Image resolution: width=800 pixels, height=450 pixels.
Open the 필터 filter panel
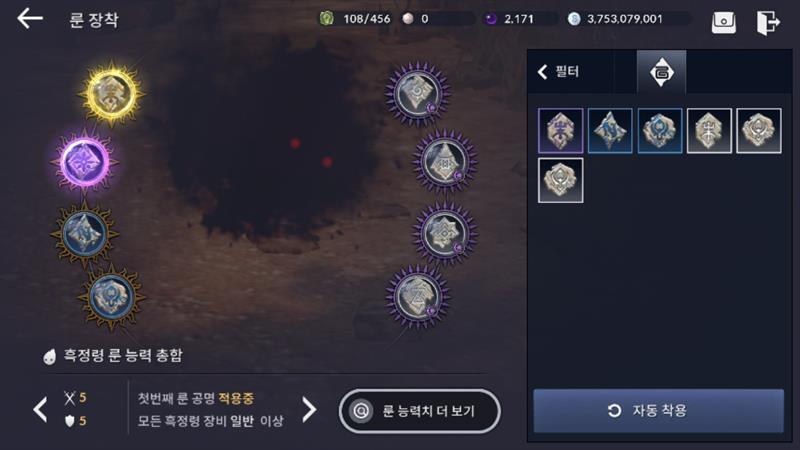click(x=559, y=71)
